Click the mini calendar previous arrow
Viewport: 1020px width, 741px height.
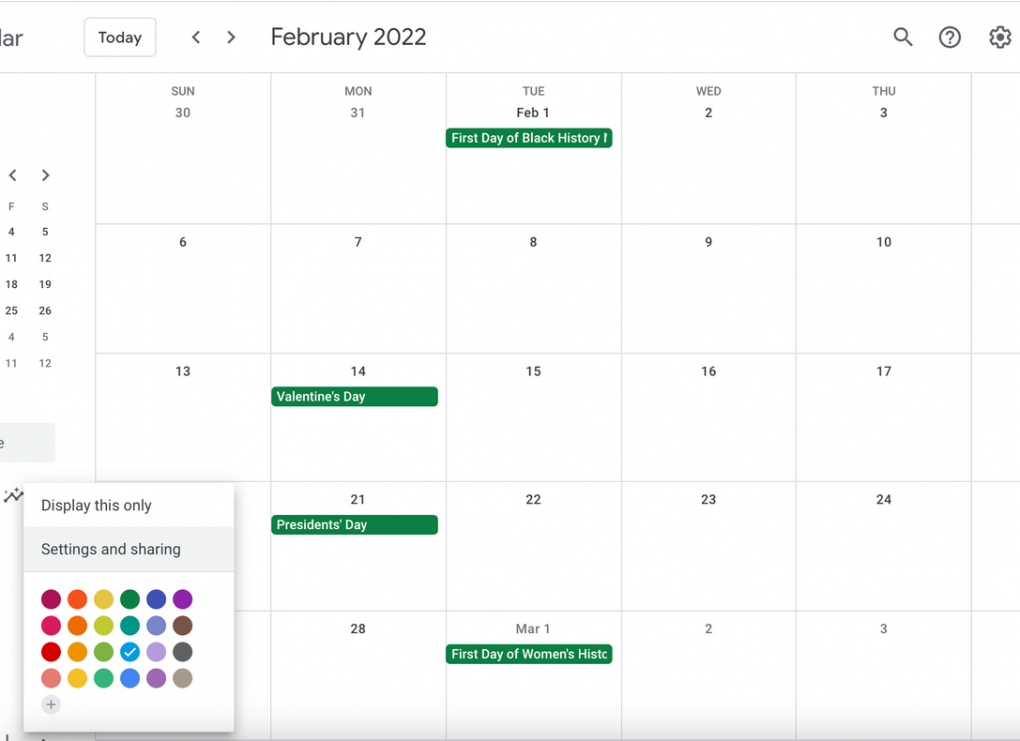(x=12, y=175)
